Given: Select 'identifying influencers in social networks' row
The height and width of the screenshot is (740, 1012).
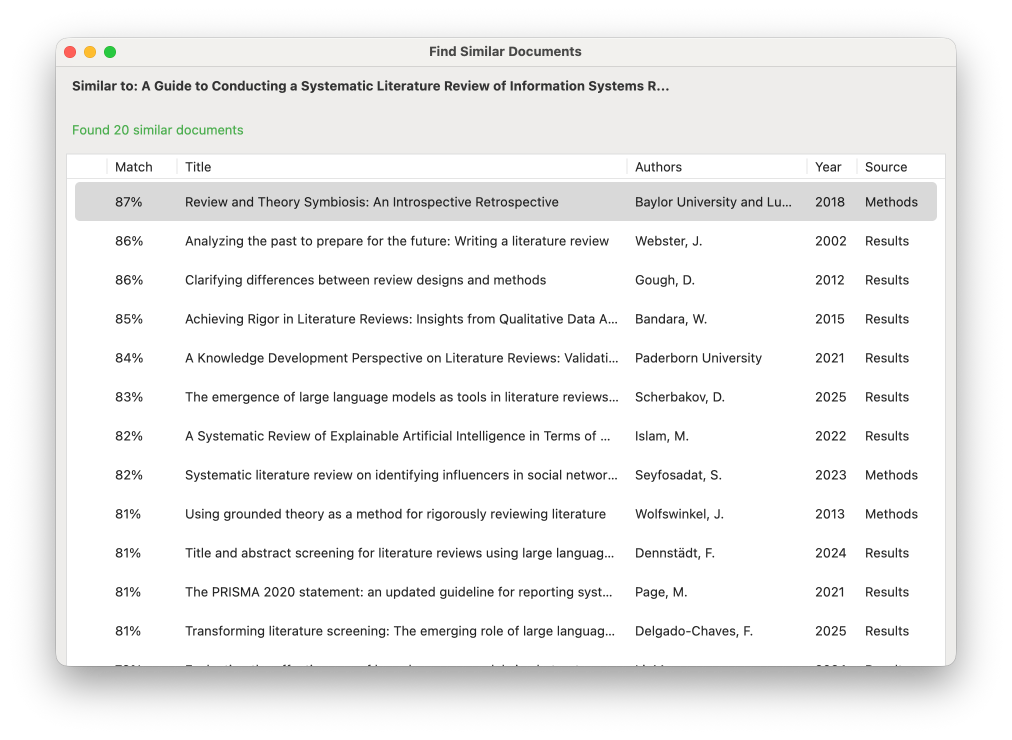Looking at the screenshot, I should (x=506, y=475).
